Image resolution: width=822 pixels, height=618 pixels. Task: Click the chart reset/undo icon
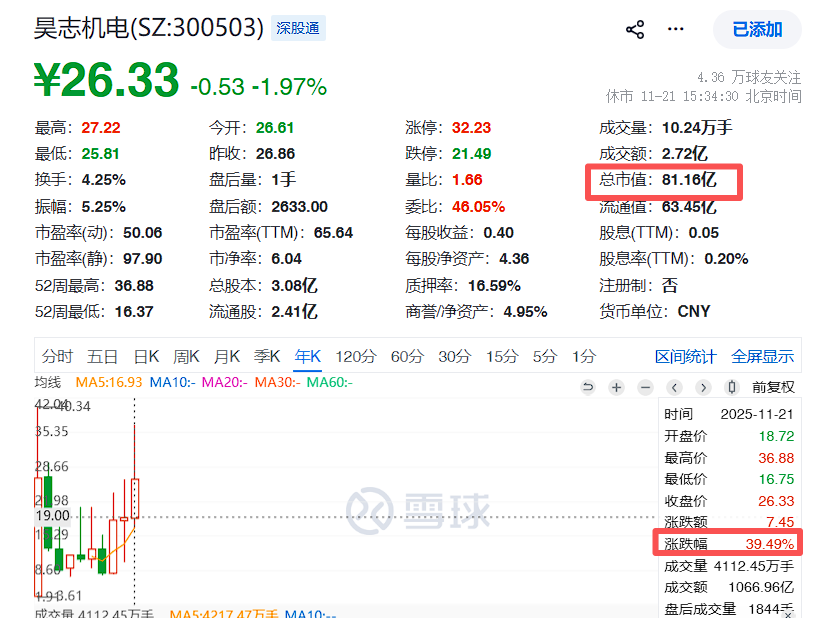click(588, 387)
